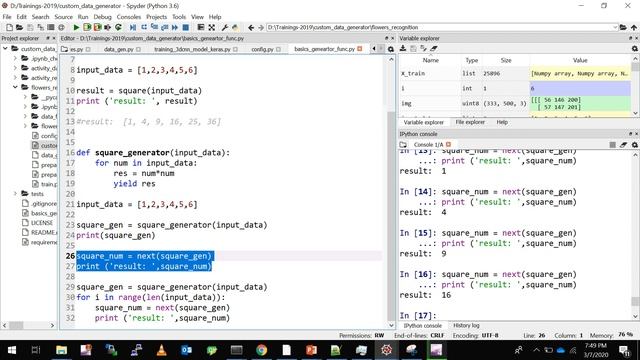The width and height of the screenshot is (640, 360).
Task: Import data in Variable explorer
Action: tap(403, 48)
